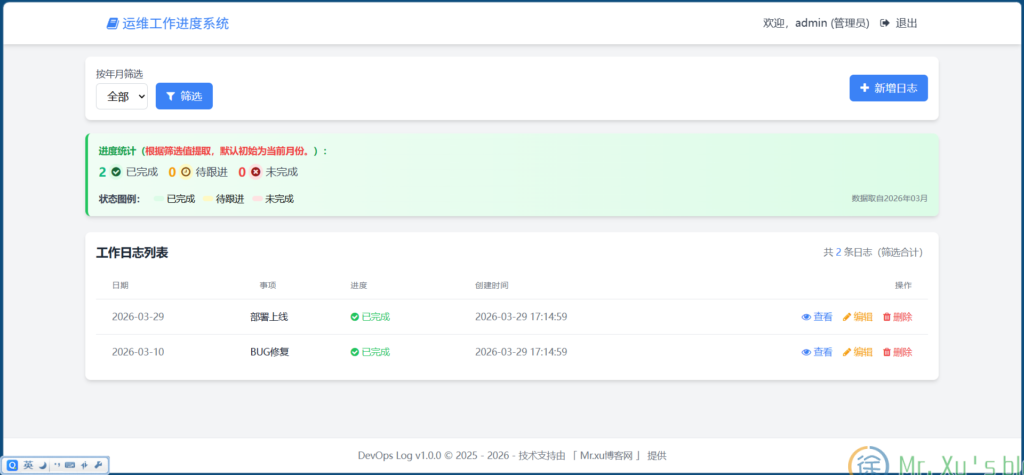Toggle the punctuation mode icon in IME bar

click(56, 465)
